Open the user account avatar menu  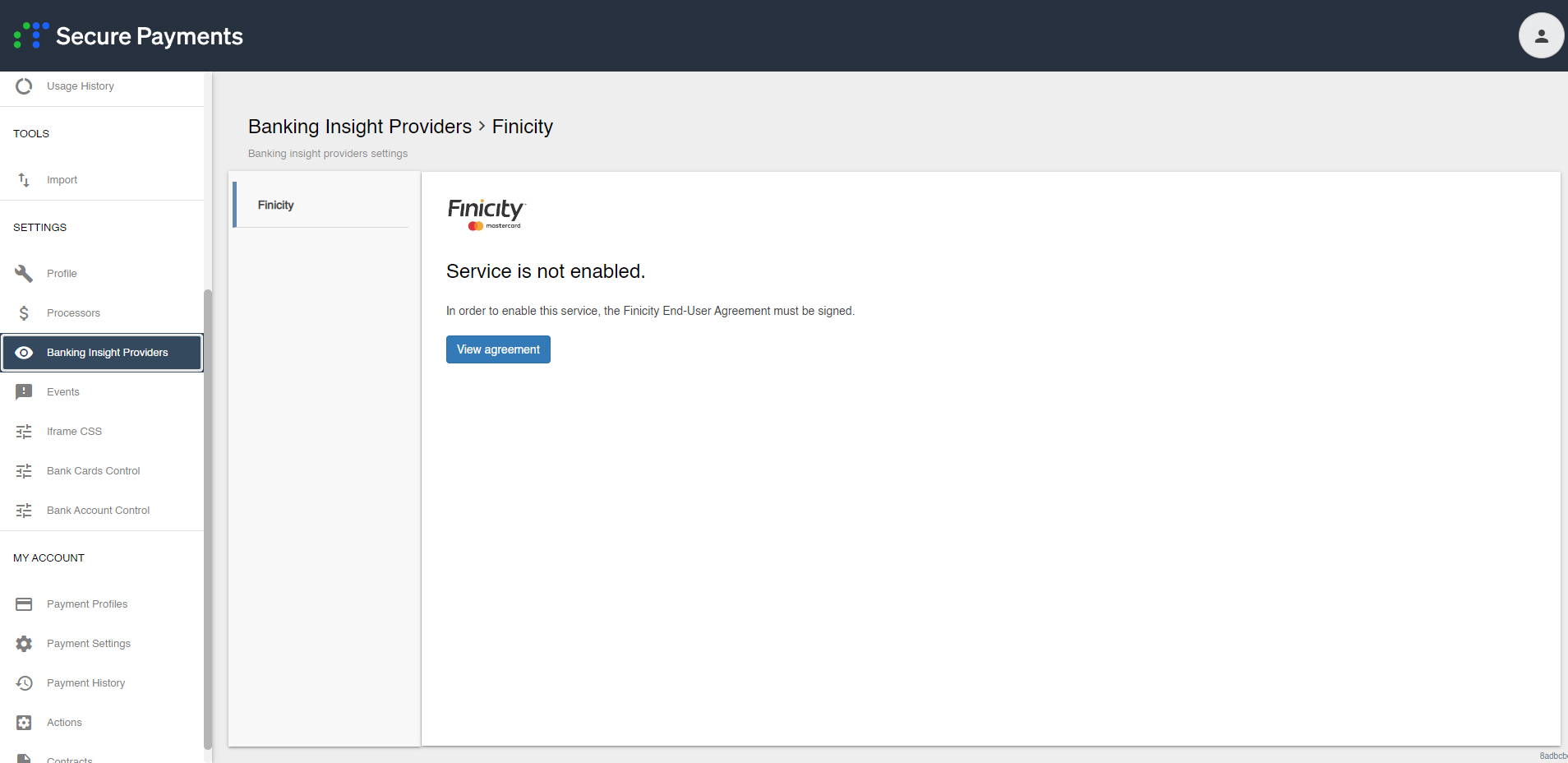pyautogui.click(x=1541, y=35)
